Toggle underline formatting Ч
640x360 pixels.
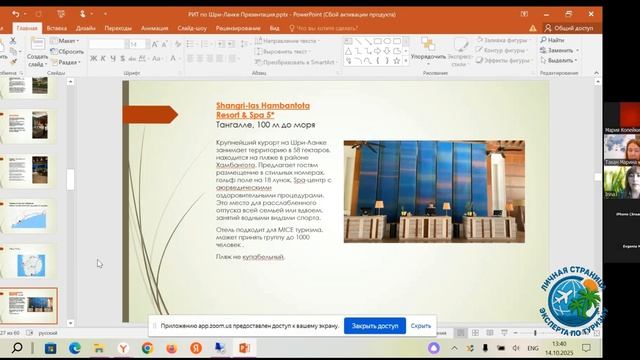[x=113, y=59]
